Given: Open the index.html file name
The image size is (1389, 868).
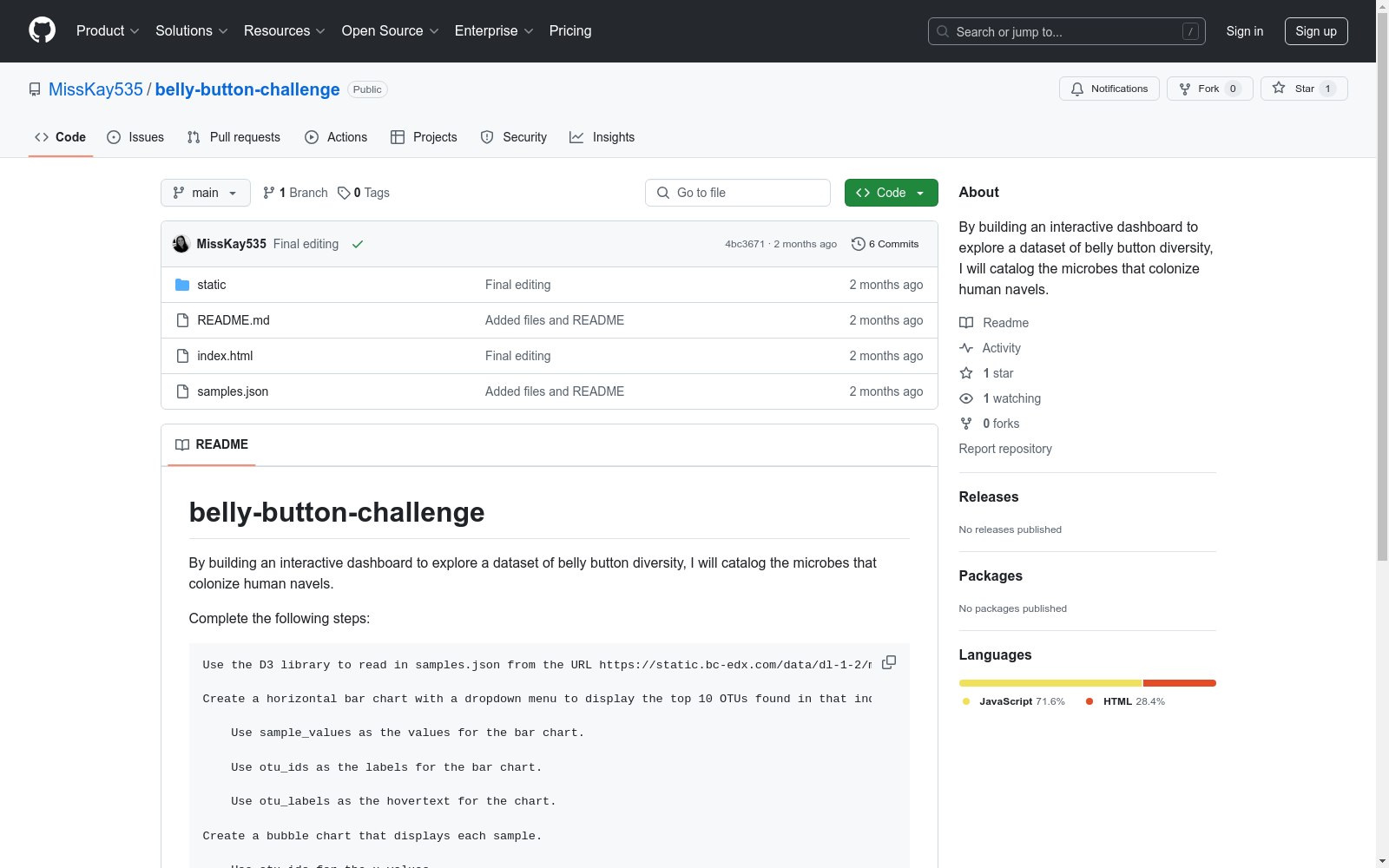Looking at the screenshot, I should coord(225,356).
